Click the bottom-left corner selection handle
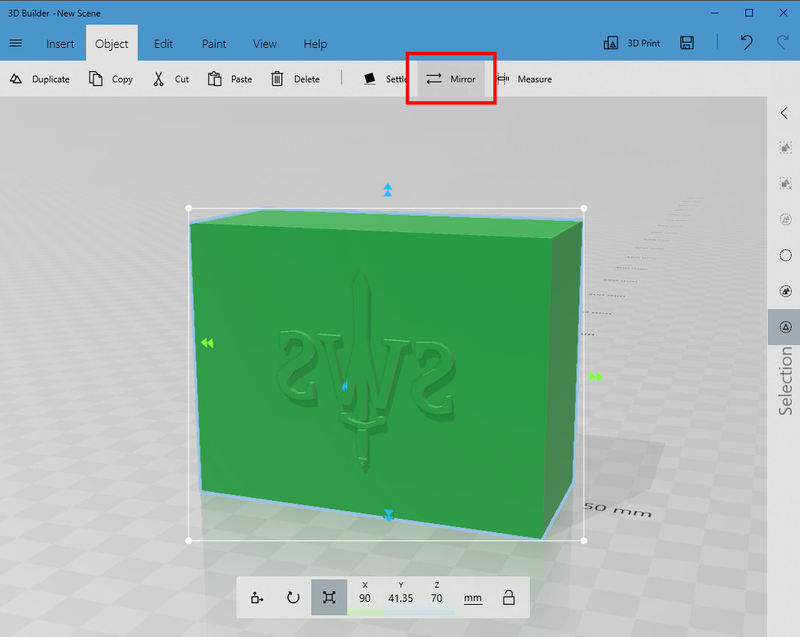800x637 pixels. [189, 541]
